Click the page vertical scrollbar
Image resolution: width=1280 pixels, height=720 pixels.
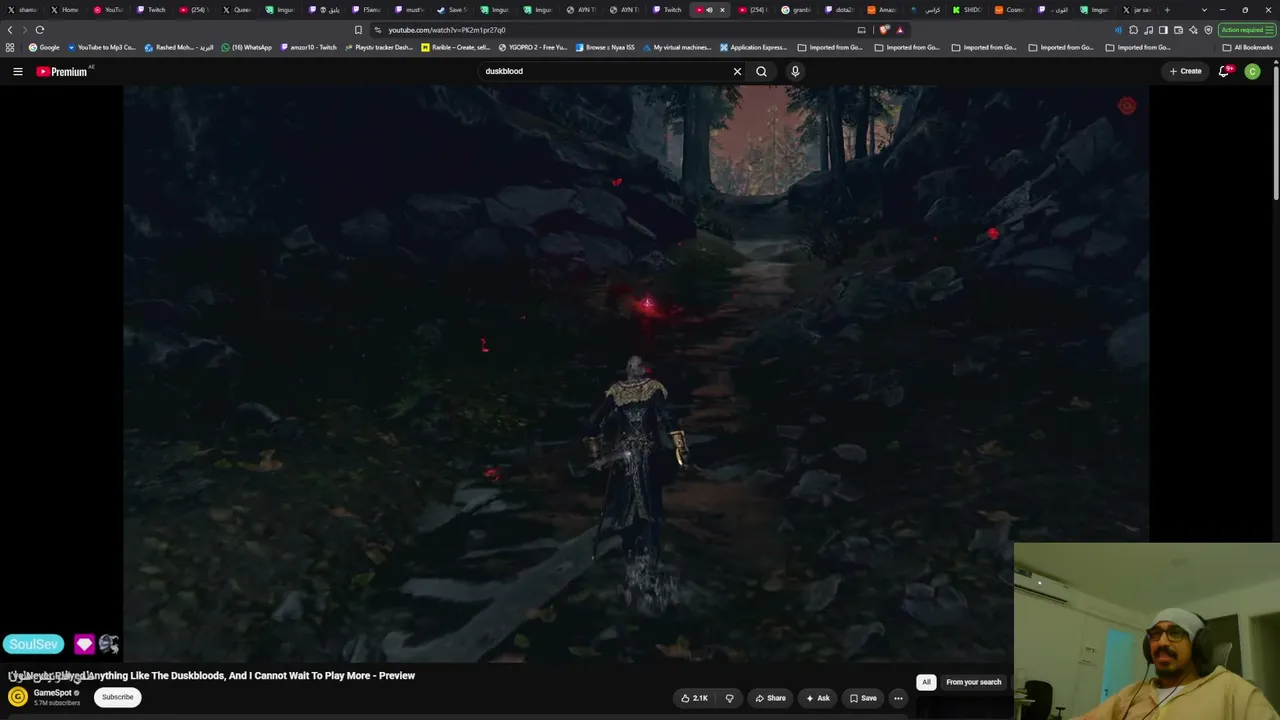click(1276, 135)
